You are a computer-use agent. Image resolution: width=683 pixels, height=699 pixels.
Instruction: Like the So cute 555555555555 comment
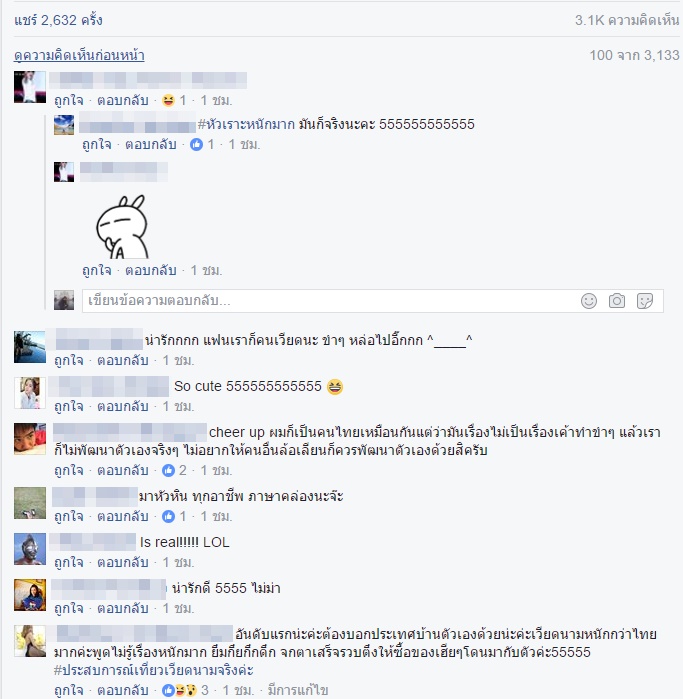tap(69, 406)
